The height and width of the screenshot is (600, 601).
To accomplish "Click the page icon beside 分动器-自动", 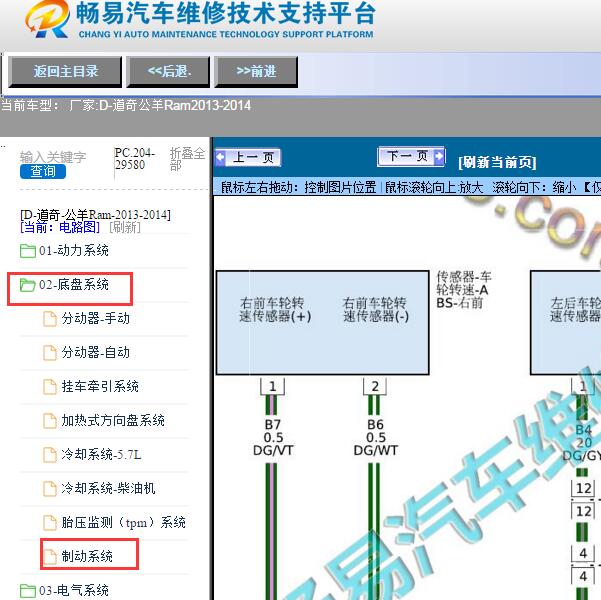I will pyautogui.click(x=50, y=353).
